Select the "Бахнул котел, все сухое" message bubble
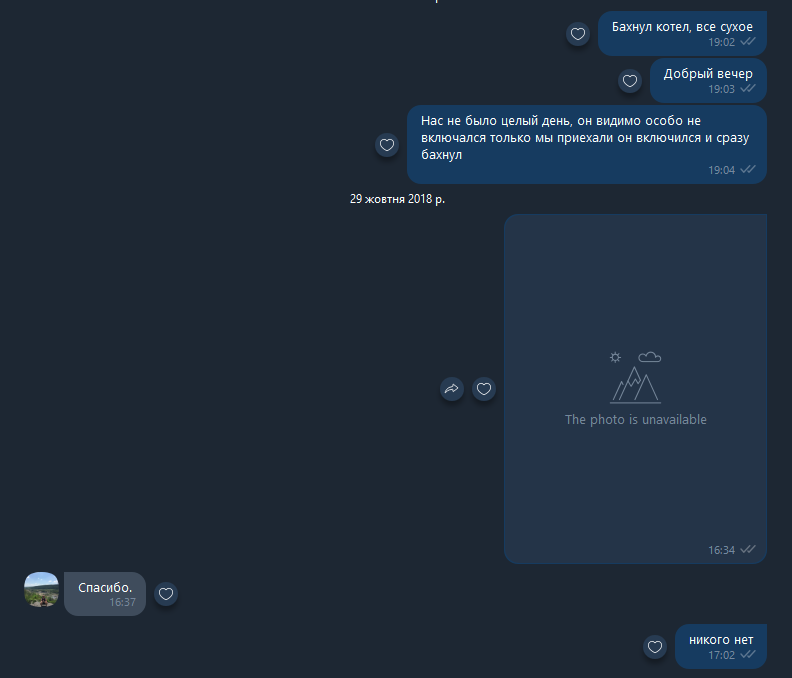 tap(682, 33)
